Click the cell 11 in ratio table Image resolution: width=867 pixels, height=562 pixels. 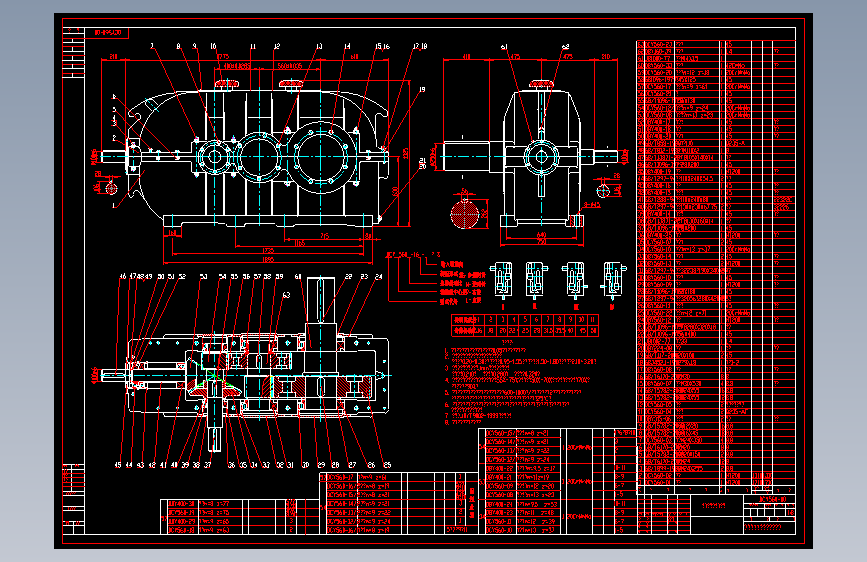[593, 319]
